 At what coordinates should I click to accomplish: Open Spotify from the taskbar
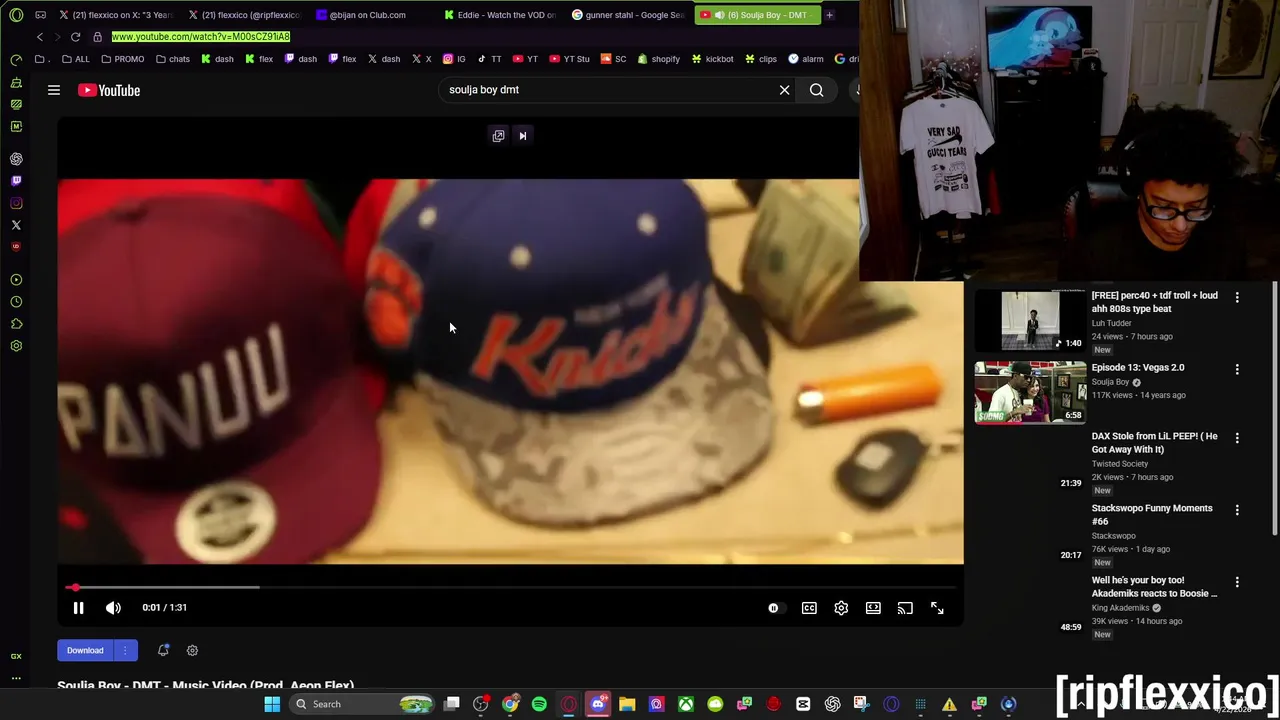coord(539,704)
